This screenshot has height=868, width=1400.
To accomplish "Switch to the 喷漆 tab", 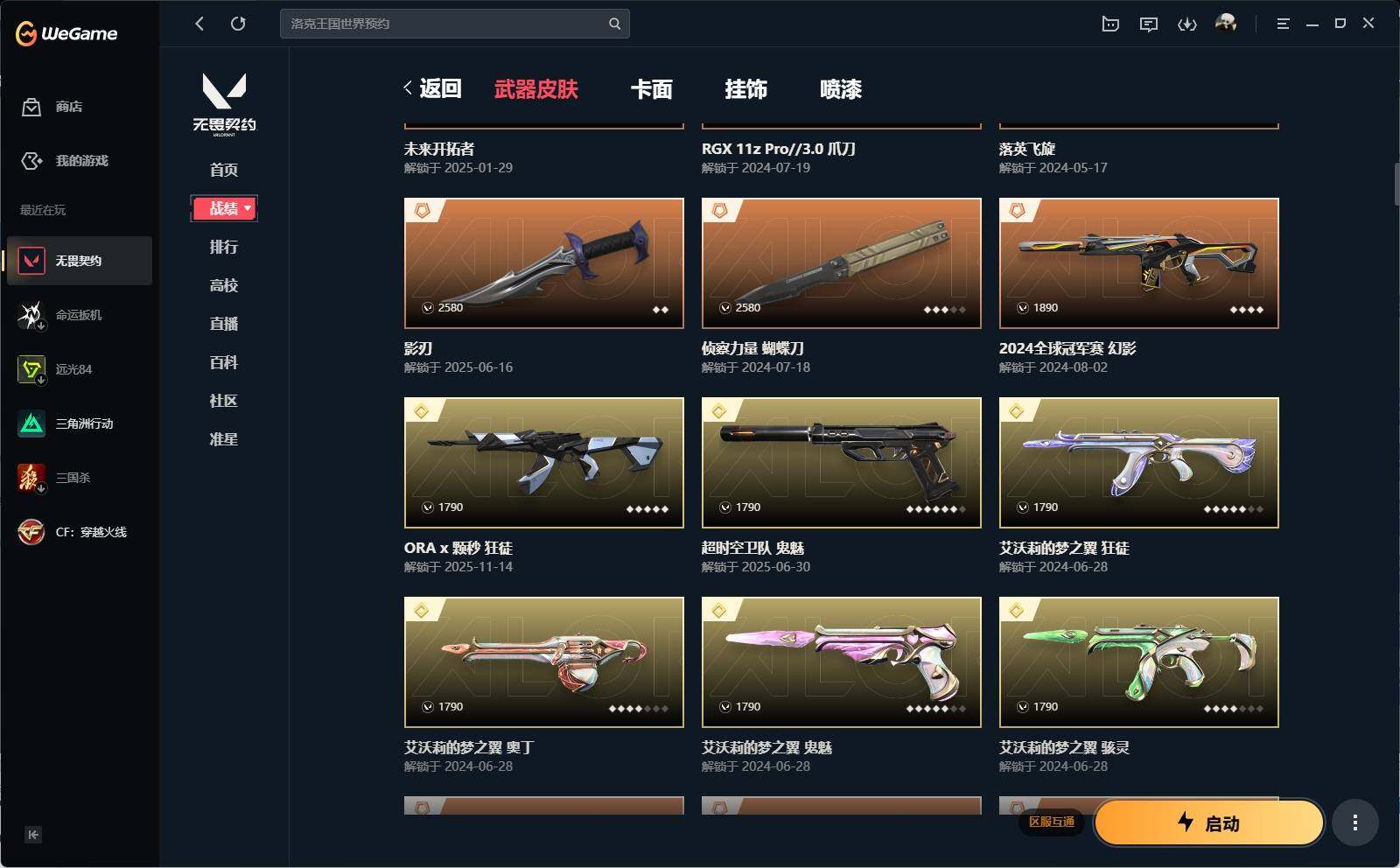I will [841, 89].
